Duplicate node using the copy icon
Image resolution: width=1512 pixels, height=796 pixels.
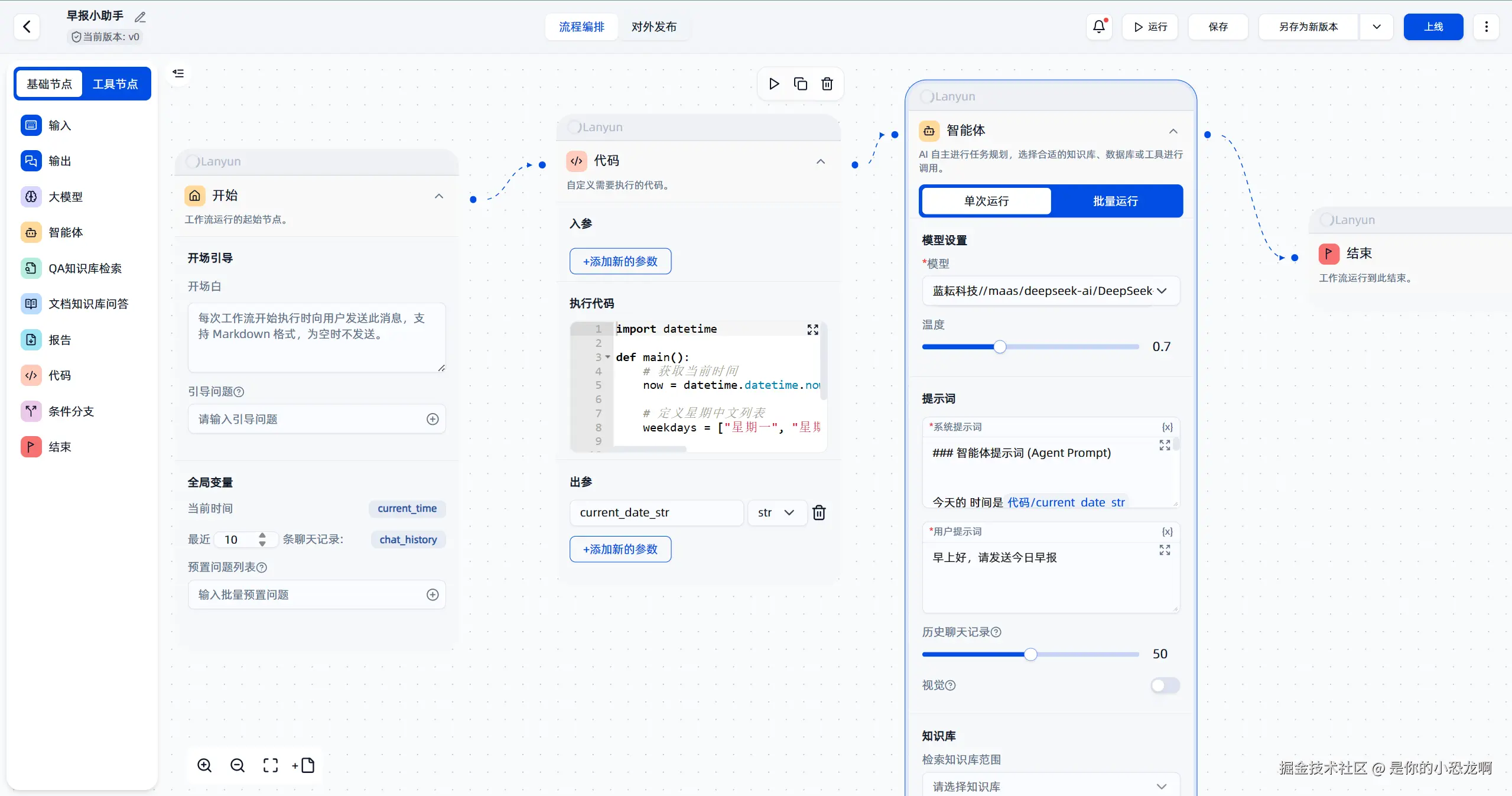[x=801, y=84]
